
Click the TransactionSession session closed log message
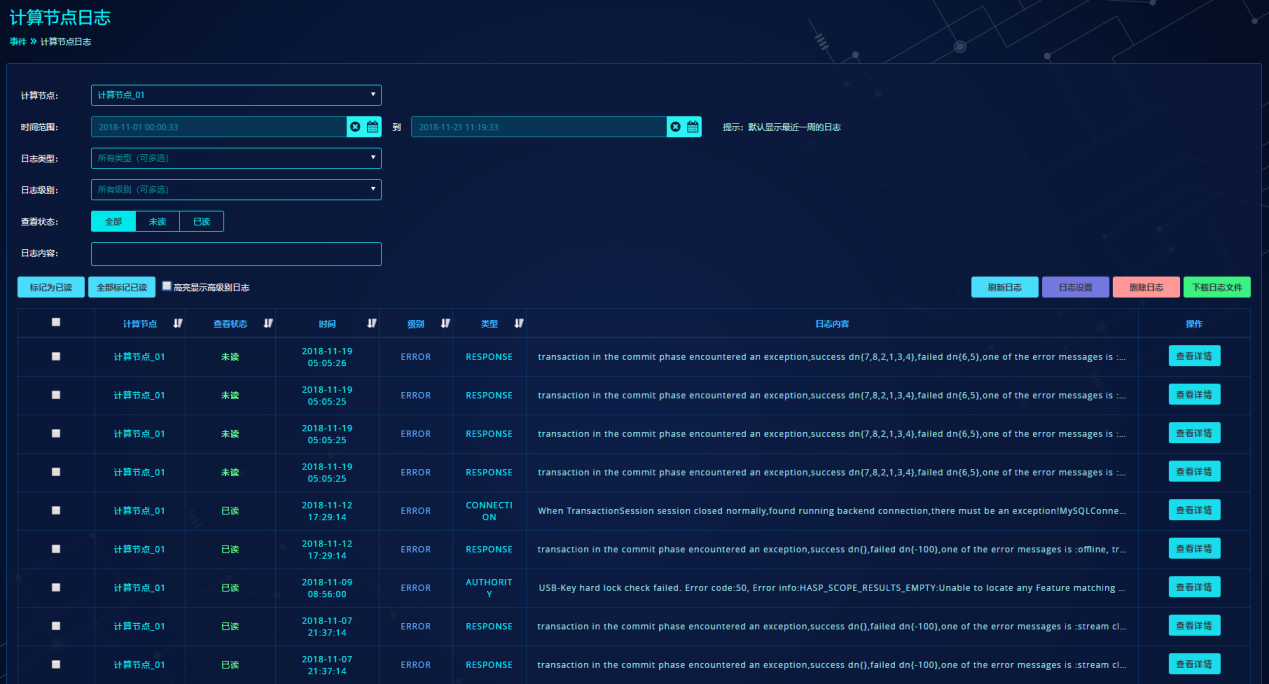832,511
